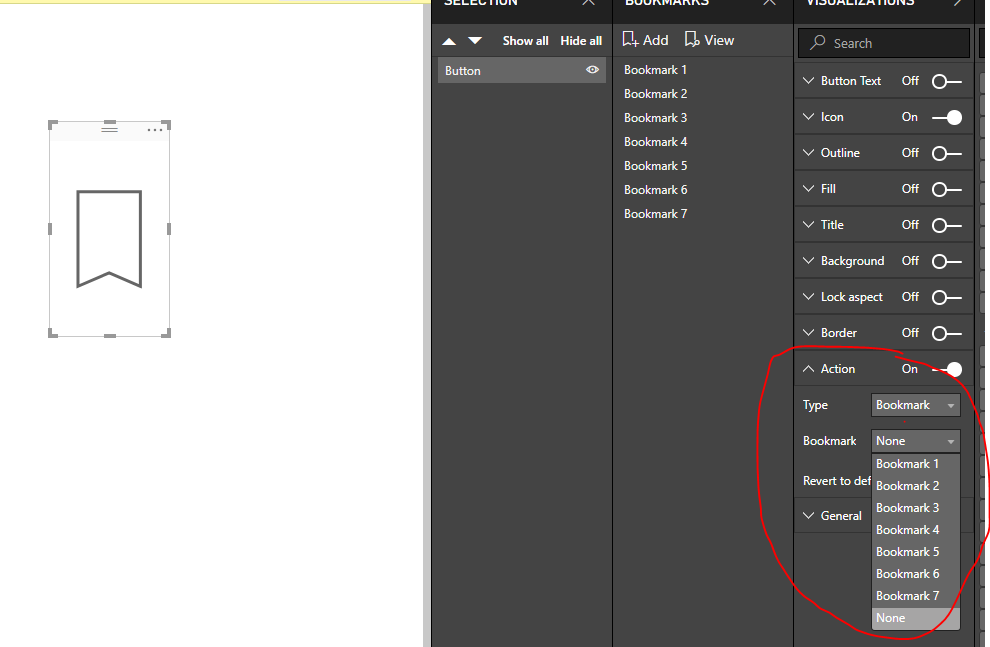Enable the Outline toggle
This screenshot has height=647, width=990.
click(946, 153)
